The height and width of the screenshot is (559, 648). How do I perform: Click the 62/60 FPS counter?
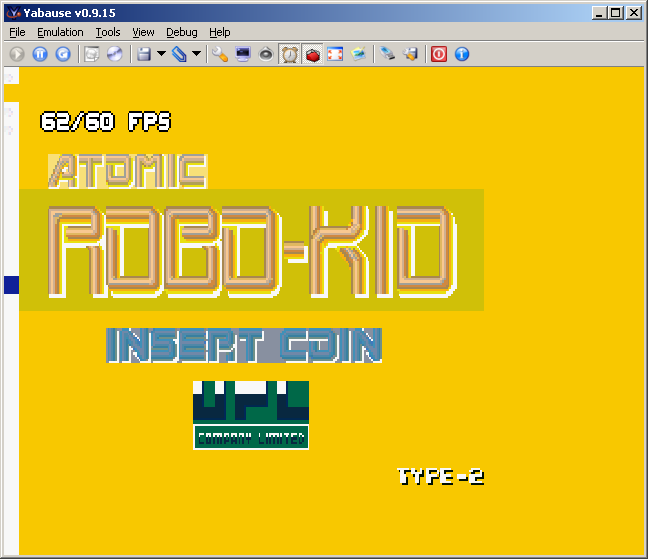pos(105,121)
